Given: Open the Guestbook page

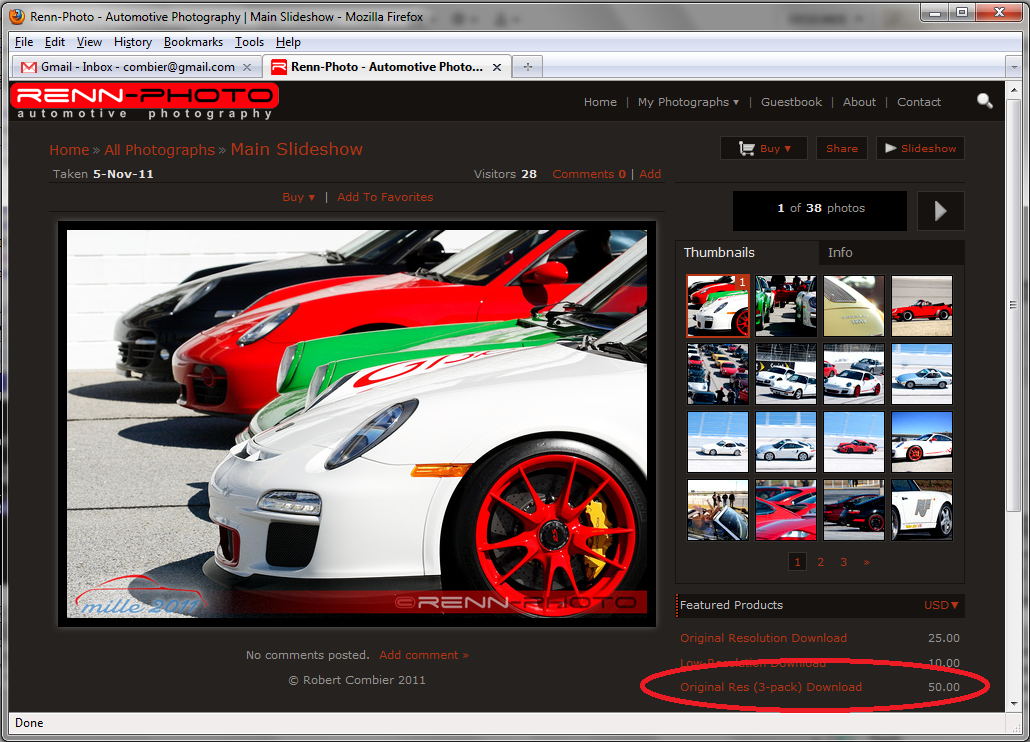Looking at the screenshot, I should (791, 102).
